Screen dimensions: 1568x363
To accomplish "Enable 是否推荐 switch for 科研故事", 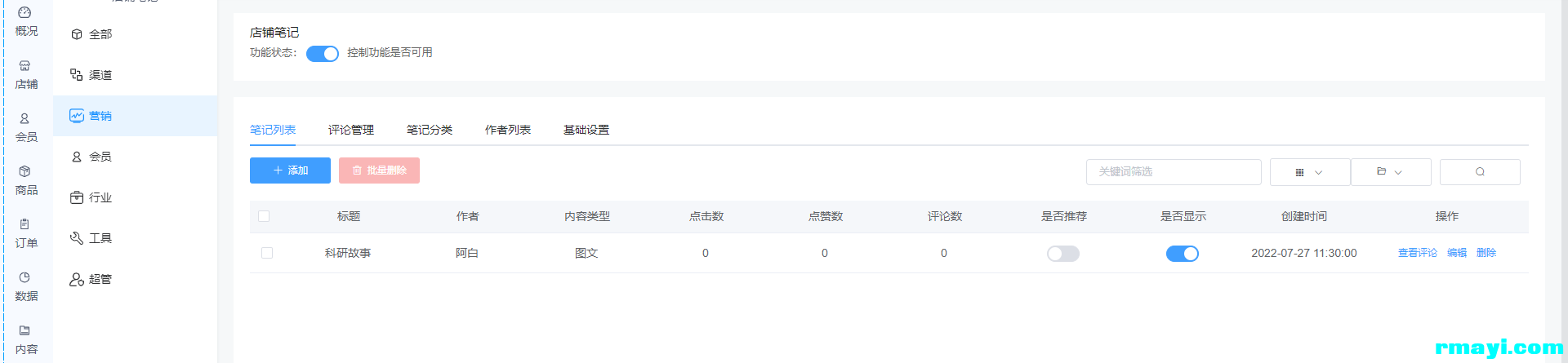I will 1063,254.
